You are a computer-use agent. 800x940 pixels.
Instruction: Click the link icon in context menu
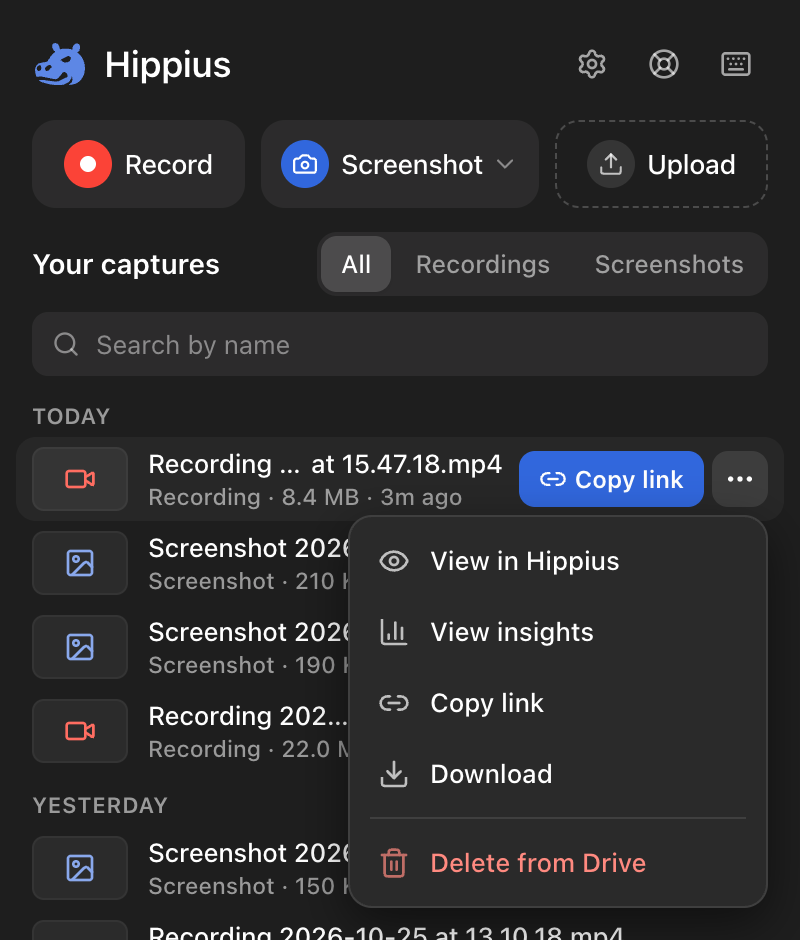(393, 703)
